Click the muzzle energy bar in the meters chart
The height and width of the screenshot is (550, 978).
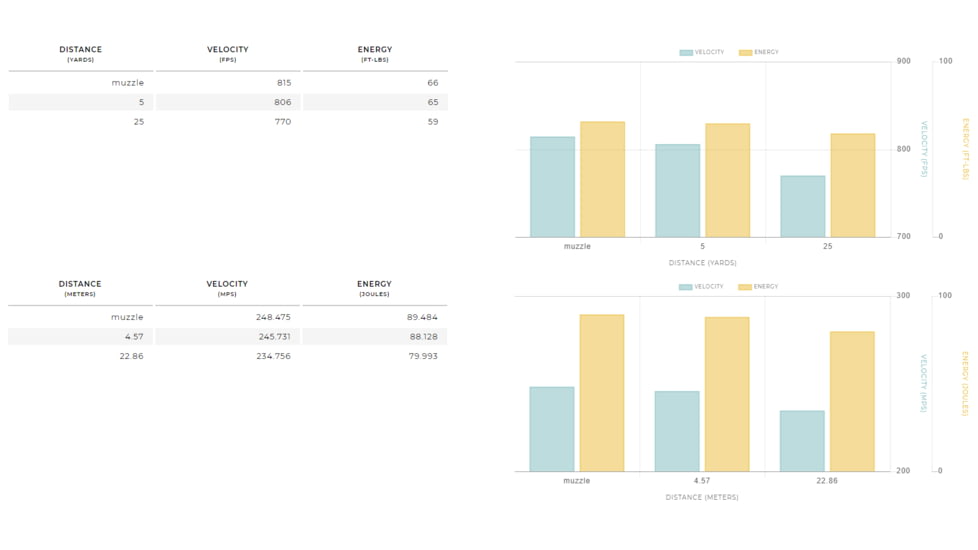coord(602,393)
